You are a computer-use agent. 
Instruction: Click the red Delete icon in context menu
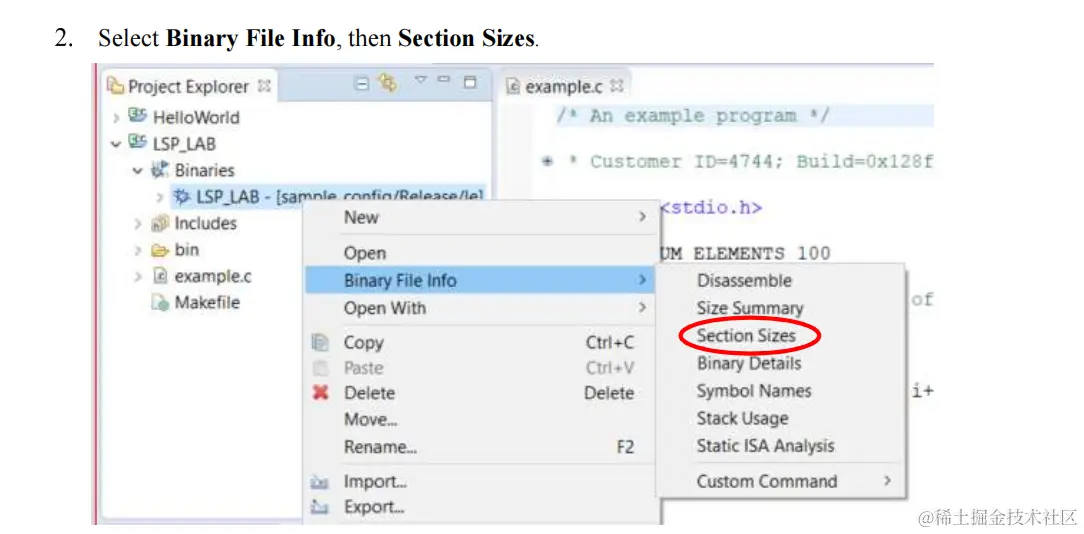pos(320,393)
